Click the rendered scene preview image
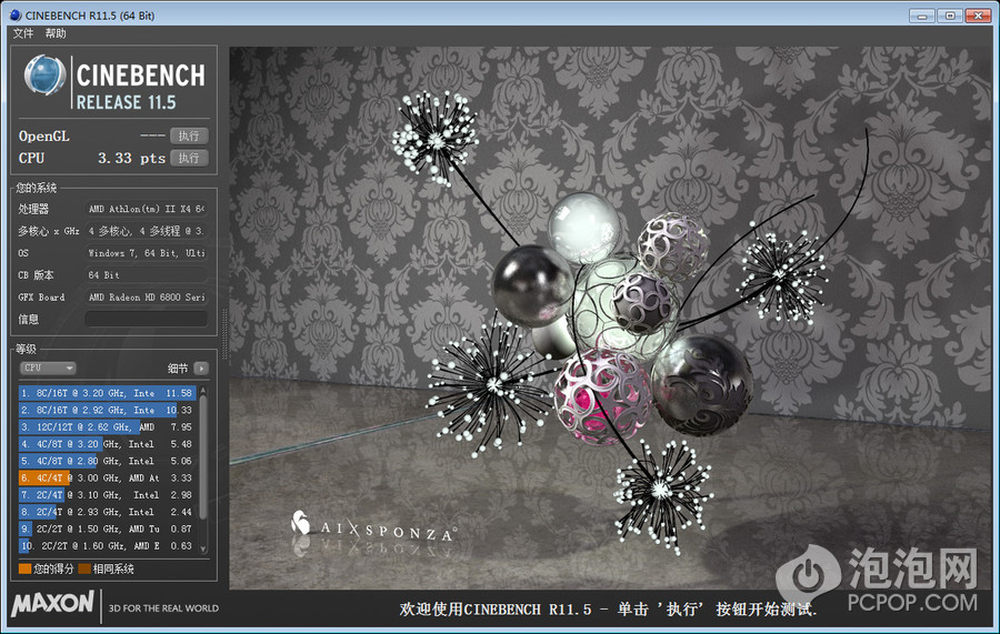Image resolution: width=1000 pixels, height=634 pixels. [609, 317]
